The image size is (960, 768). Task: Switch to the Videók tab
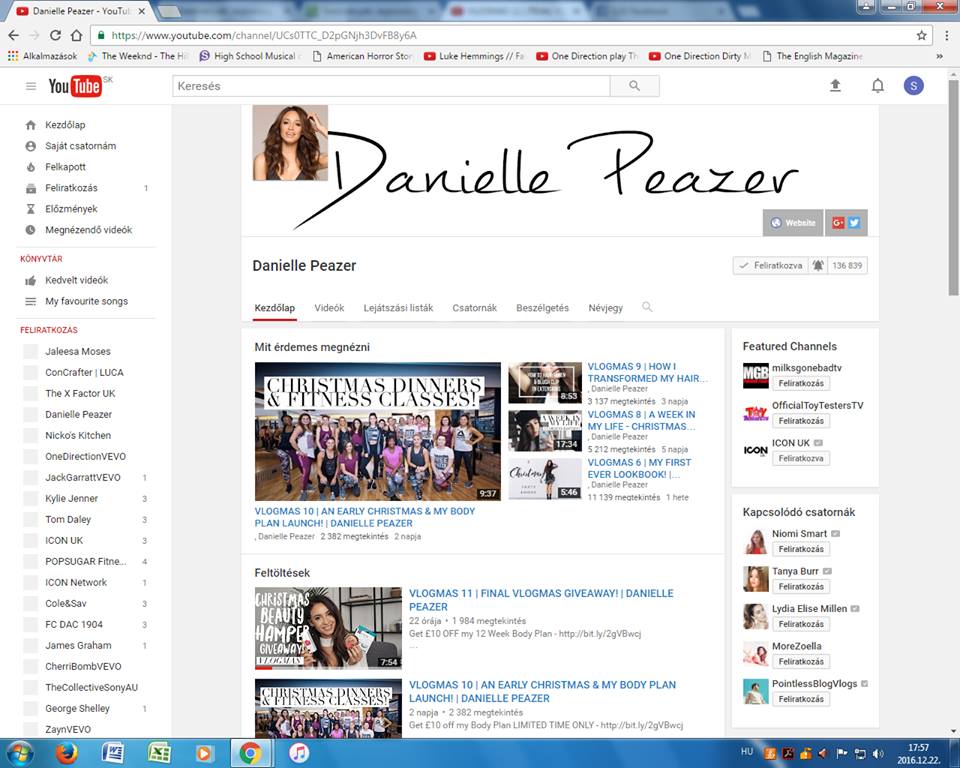(329, 307)
